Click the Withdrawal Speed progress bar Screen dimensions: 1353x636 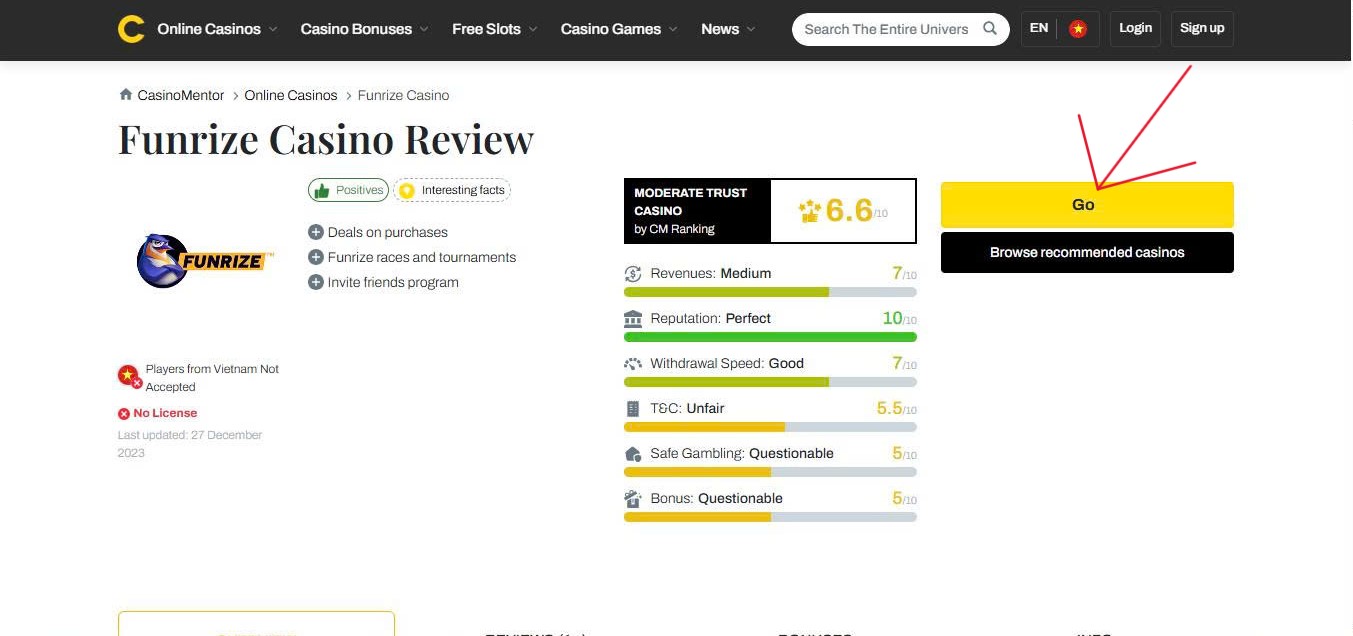770,382
